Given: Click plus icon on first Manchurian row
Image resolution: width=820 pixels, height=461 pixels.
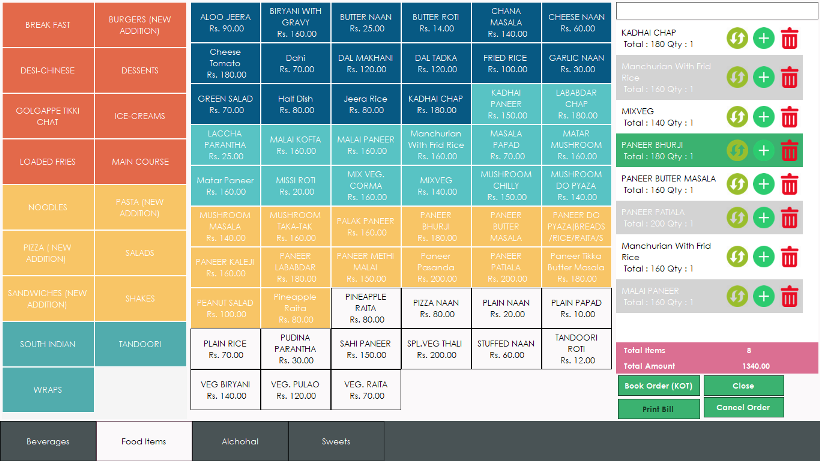Looking at the screenshot, I should [764, 77].
